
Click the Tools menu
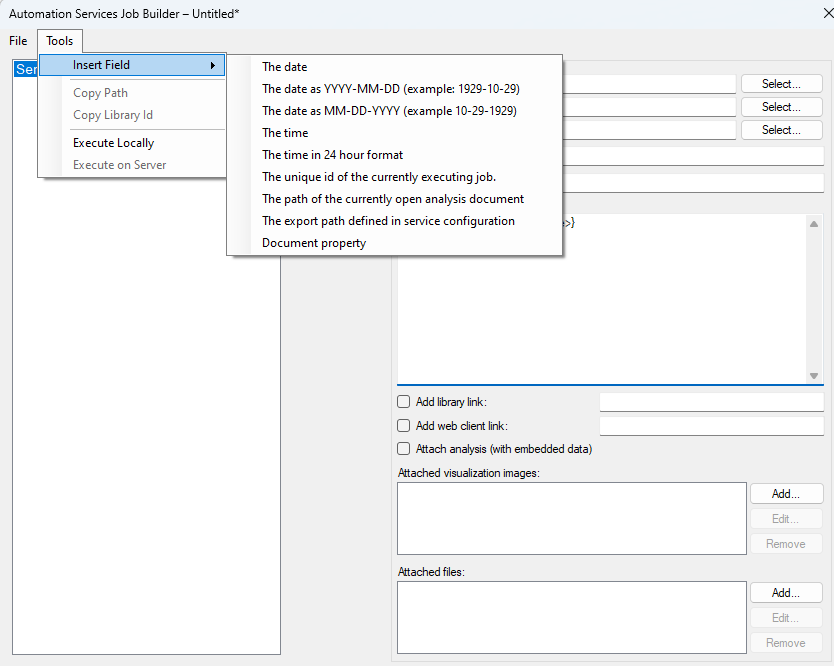(x=60, y=41)
